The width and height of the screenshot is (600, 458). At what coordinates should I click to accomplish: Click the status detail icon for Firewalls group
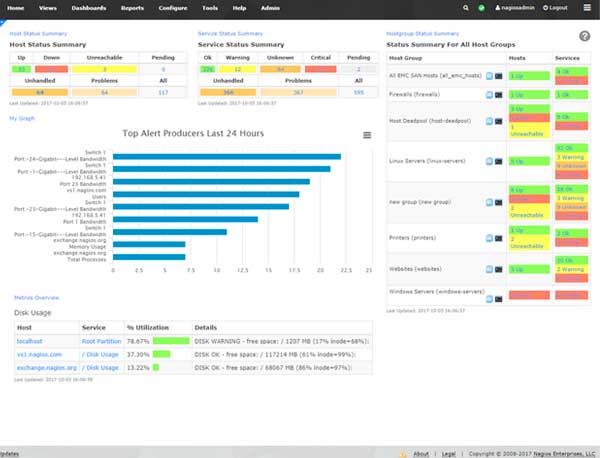click(x=487, y=95)
